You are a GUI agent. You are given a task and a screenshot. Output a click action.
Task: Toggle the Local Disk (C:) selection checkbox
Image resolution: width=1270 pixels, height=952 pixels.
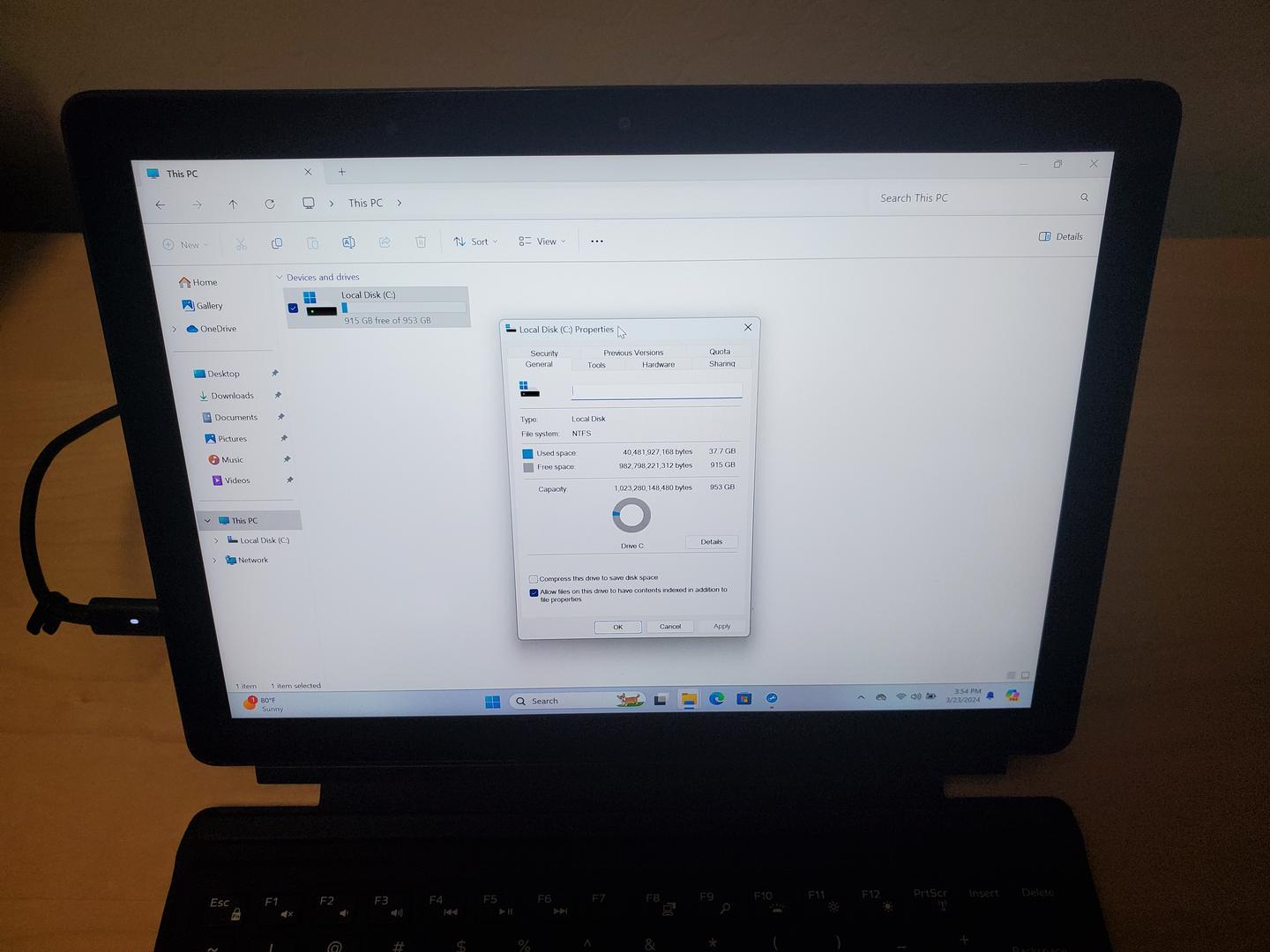293,309
